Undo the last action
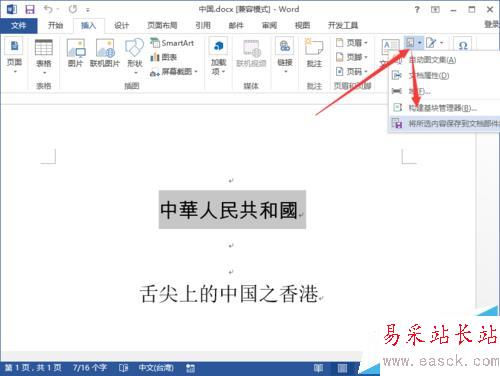This screenshot has height=376, width=500. pyautogui.click(x=48, y=9)
